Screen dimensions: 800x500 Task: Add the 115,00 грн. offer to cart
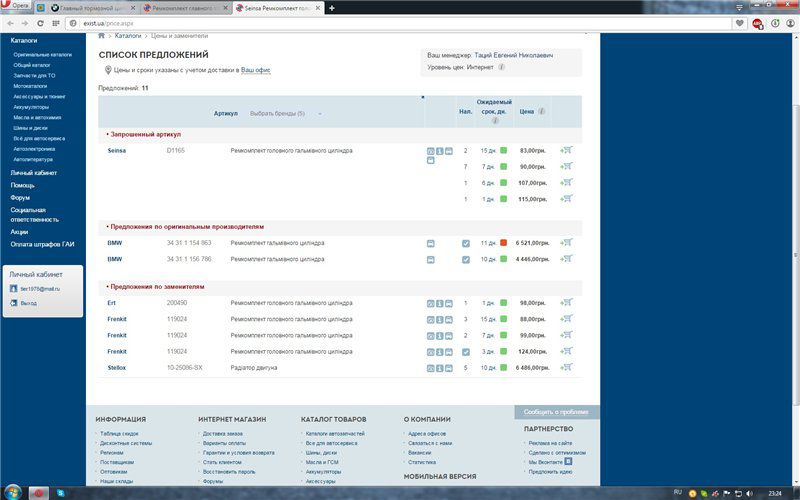566,198
